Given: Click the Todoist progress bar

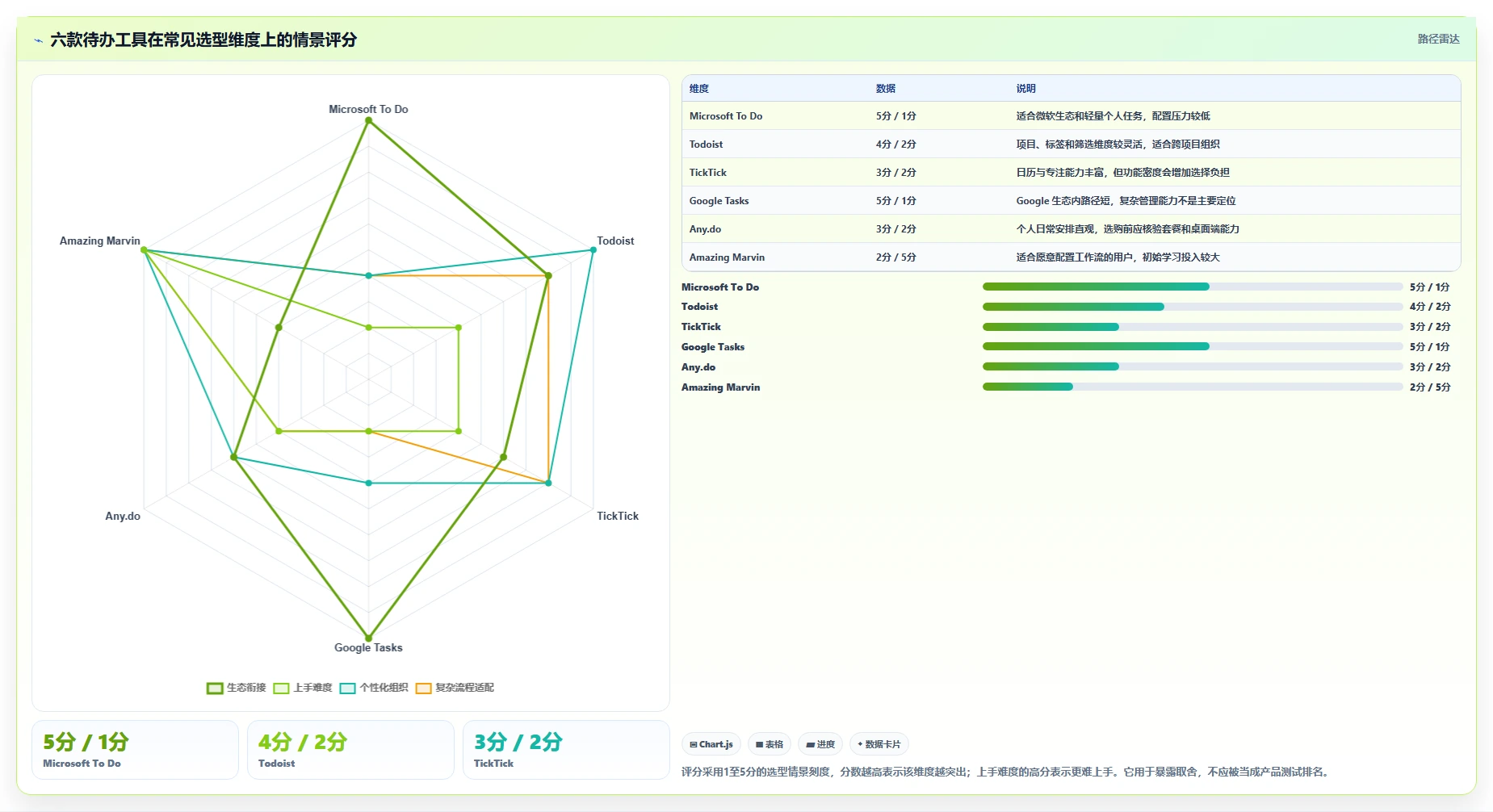Looking at the screenshot, I should 1193,307.
